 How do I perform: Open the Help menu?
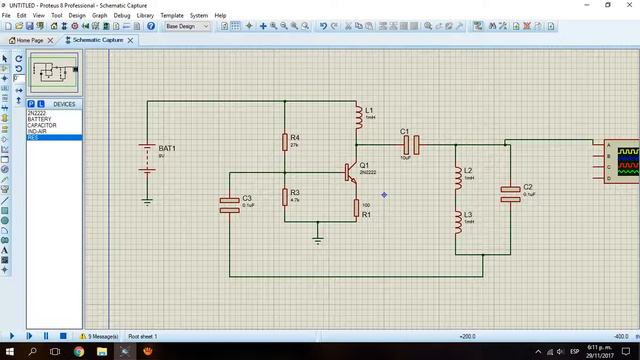[220, 16]
